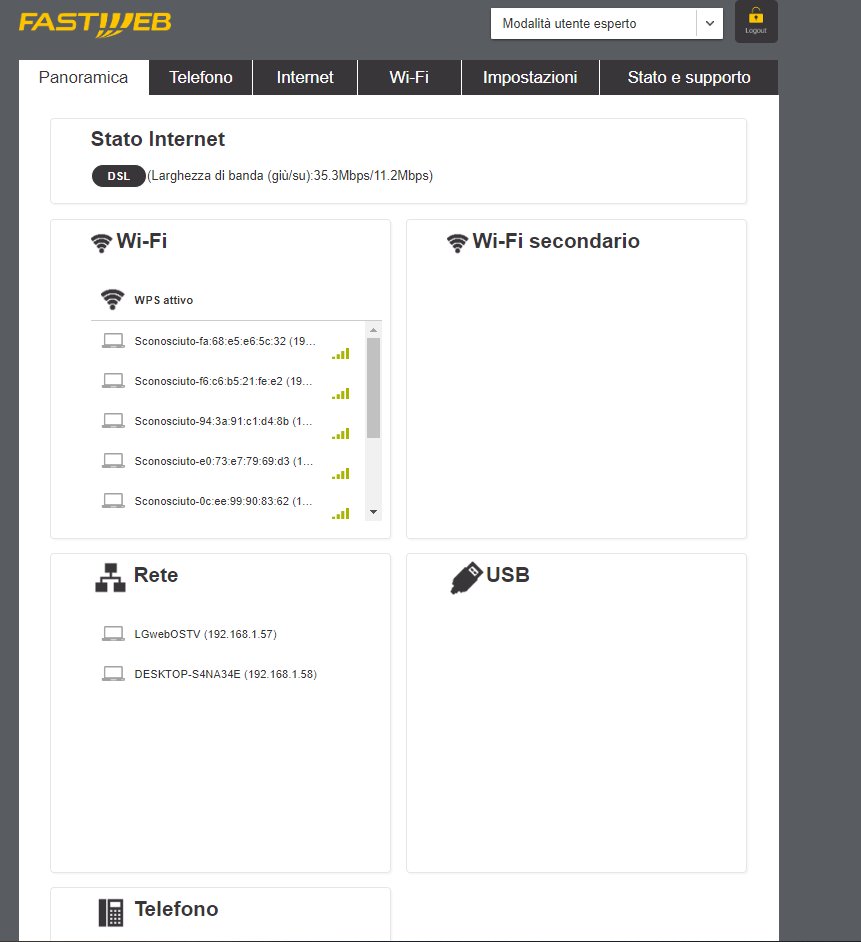Screen dimensions: 861x942
Task: Open the Wi-Fi panel heading
Action: coord(142,241)
